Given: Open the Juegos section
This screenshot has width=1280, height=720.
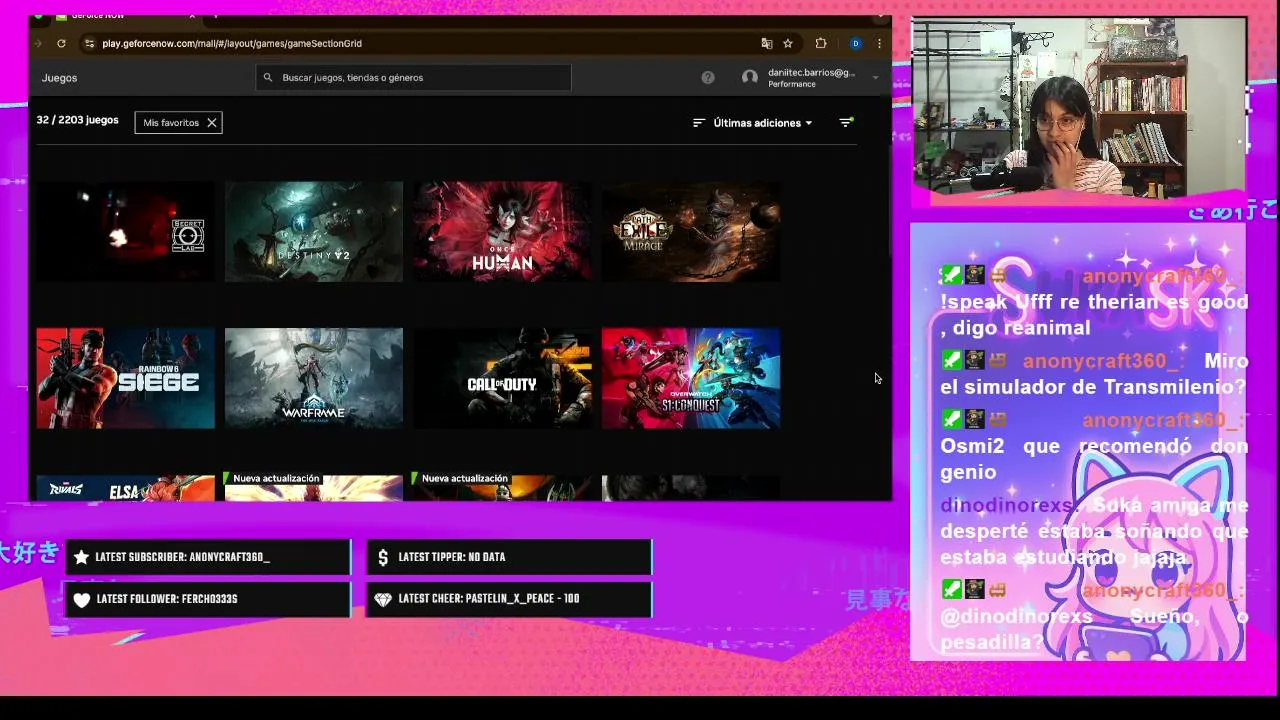Looking at the screenshot, I should click(x=59, y=78).
